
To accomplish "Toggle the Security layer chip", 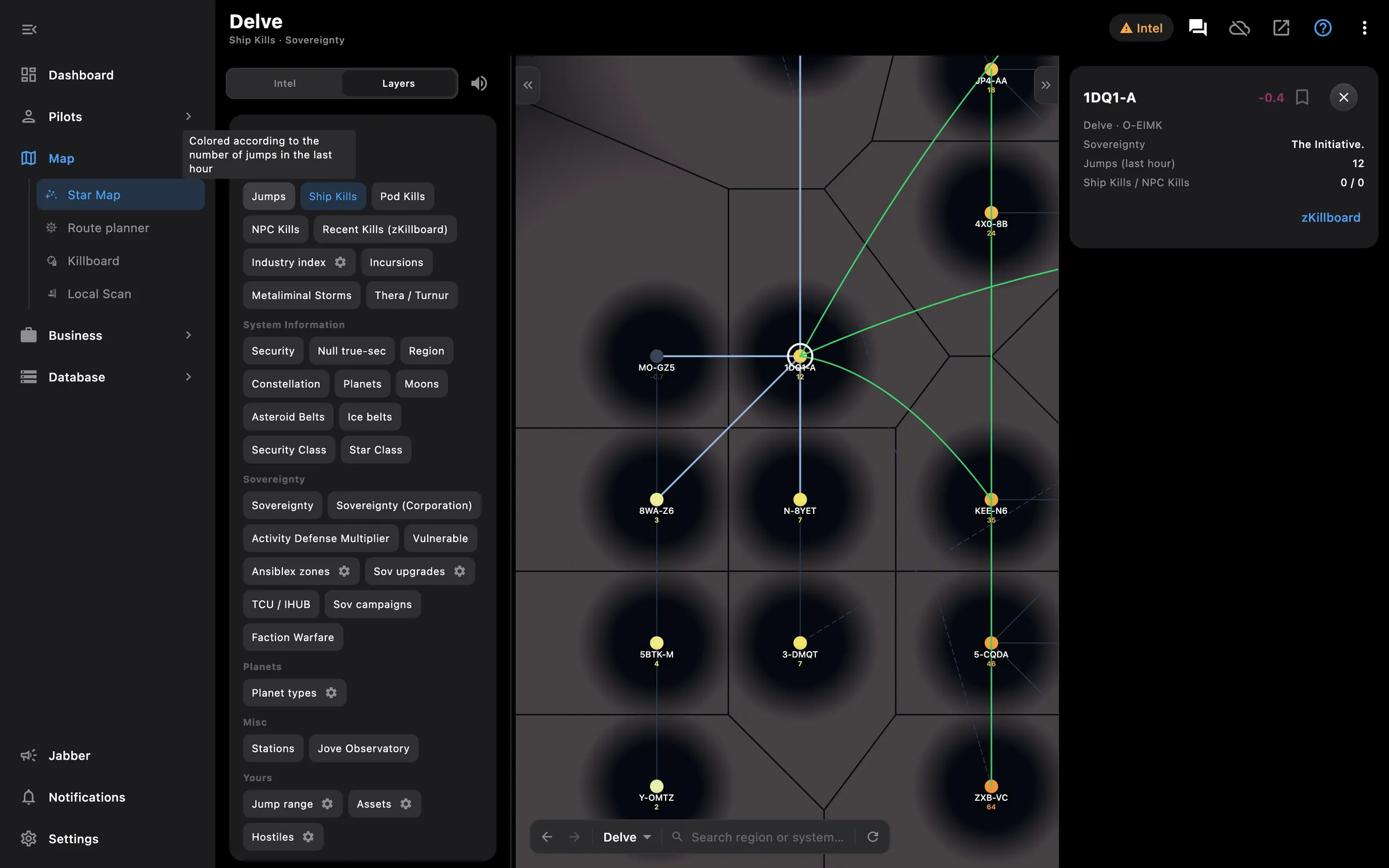I will click(273, 351).
